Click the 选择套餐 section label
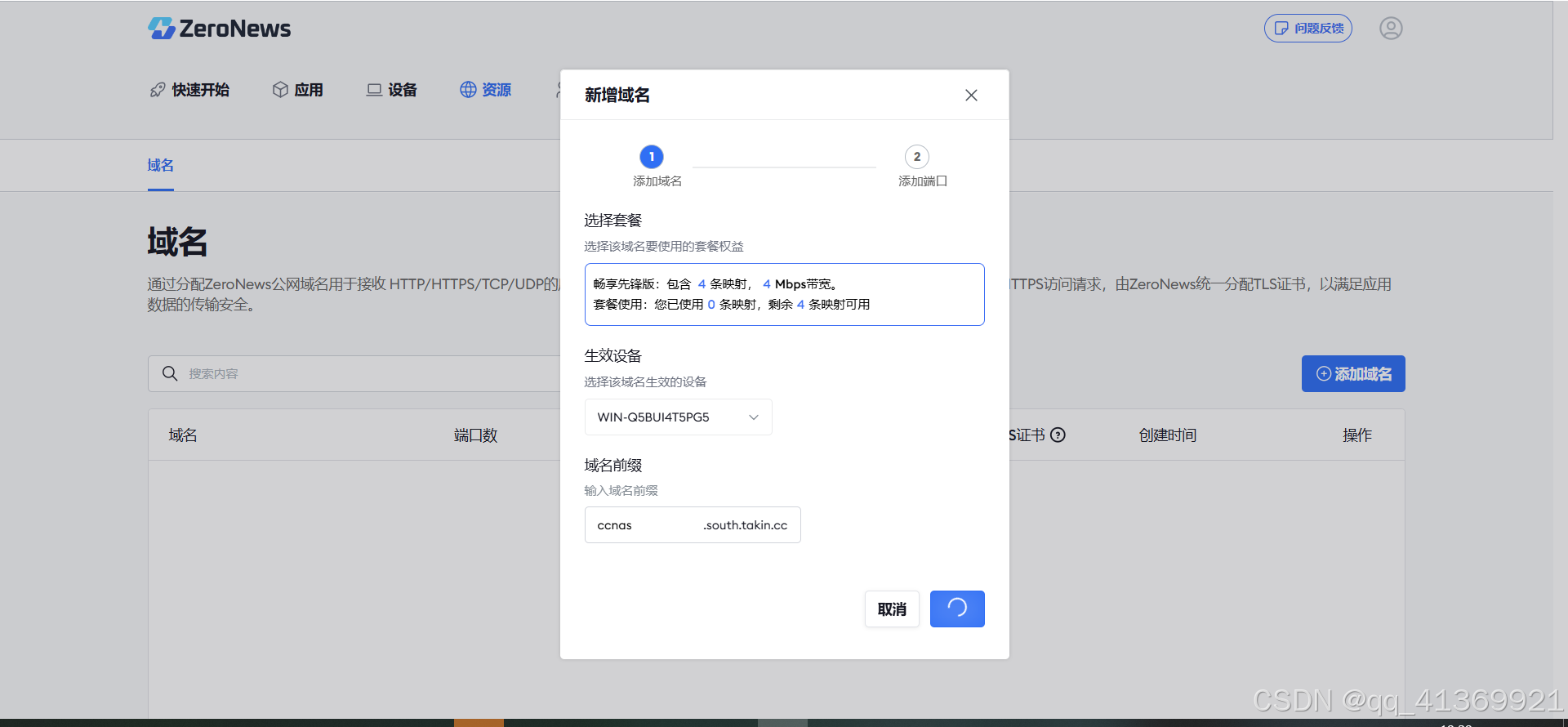Viewport: 1568px width, 727px height. [x=613, y=221]
